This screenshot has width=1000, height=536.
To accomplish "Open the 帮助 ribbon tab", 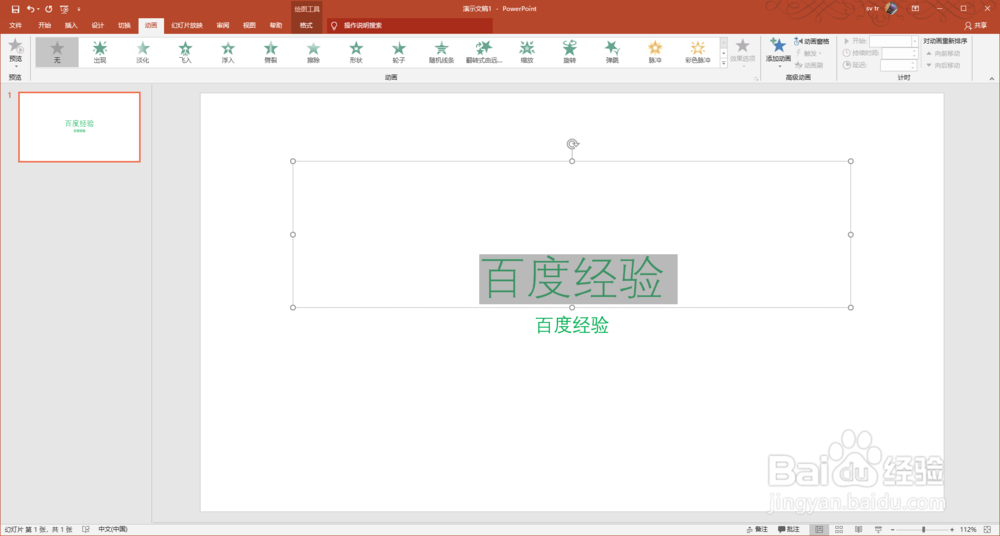I will [x=276, y=26].
